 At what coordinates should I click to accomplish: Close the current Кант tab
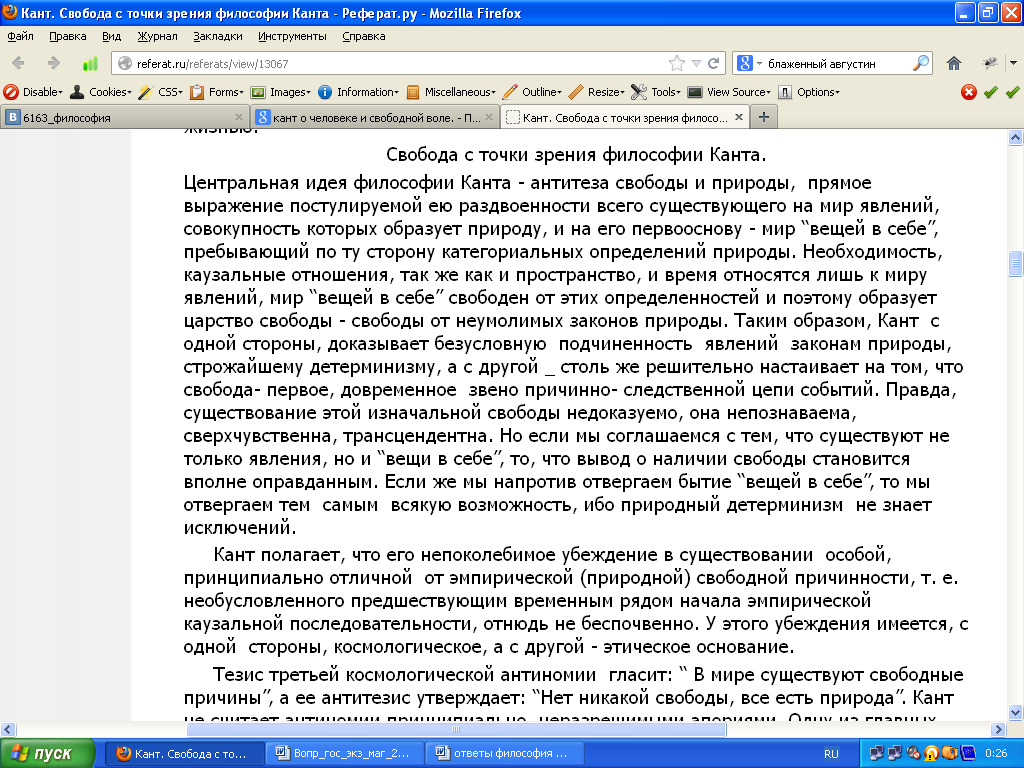tap(739, 117)
